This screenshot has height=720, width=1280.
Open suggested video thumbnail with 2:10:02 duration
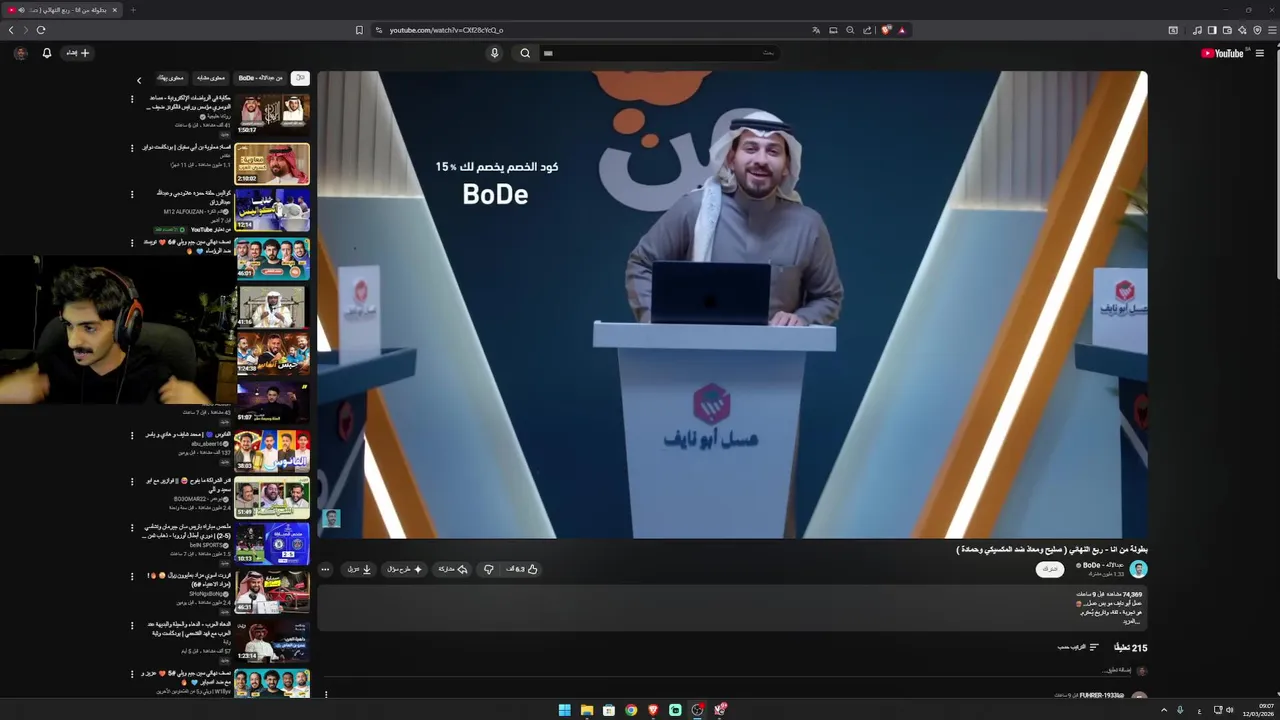272,164
